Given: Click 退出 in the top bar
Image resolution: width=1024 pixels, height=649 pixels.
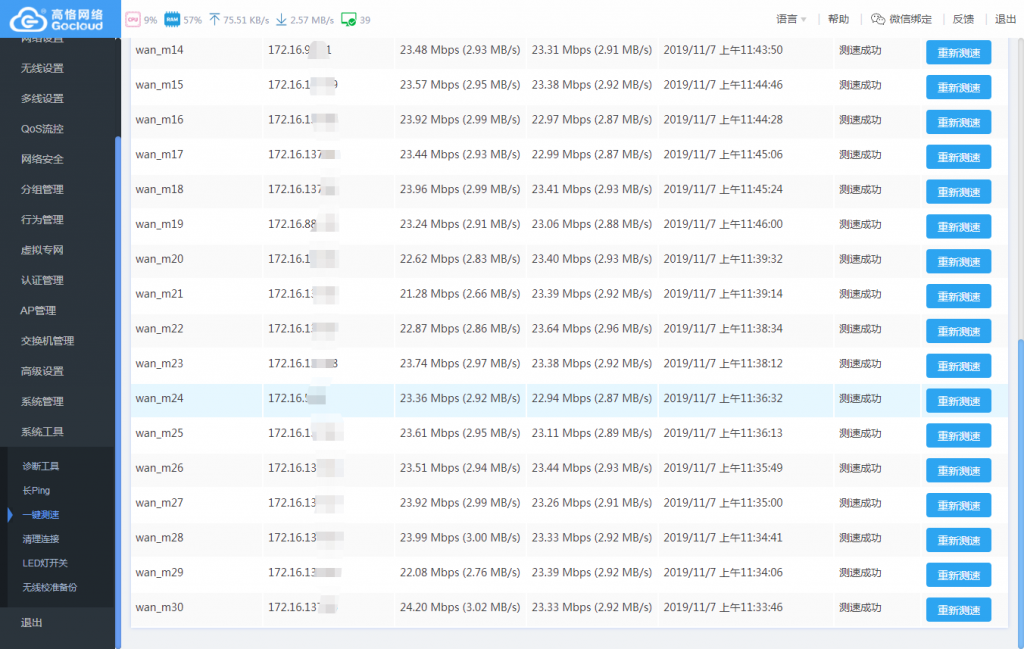Looking at the screenshot, I should (x=1004, y=19).
